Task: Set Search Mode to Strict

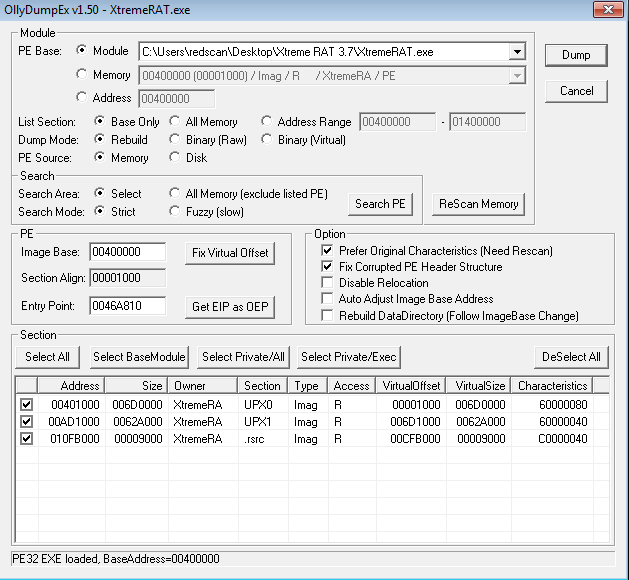Action: coord(99,211)
